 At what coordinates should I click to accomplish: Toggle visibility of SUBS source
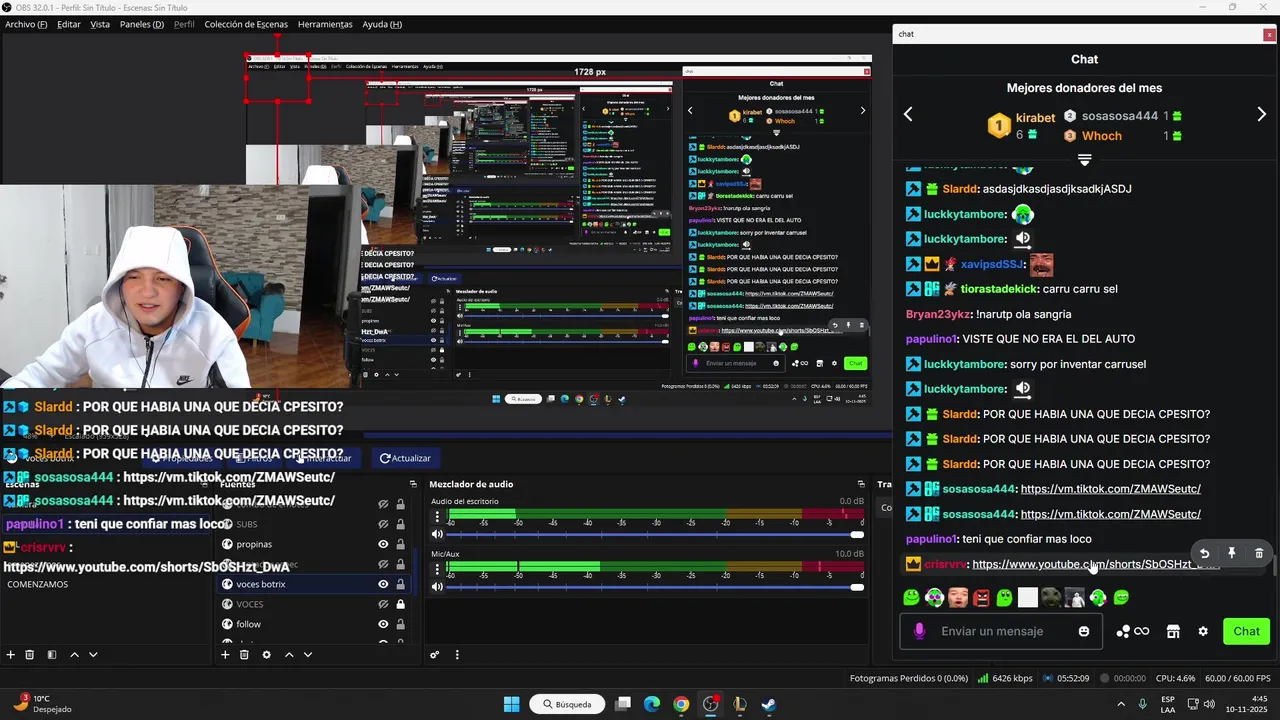(x=383, y=524)
